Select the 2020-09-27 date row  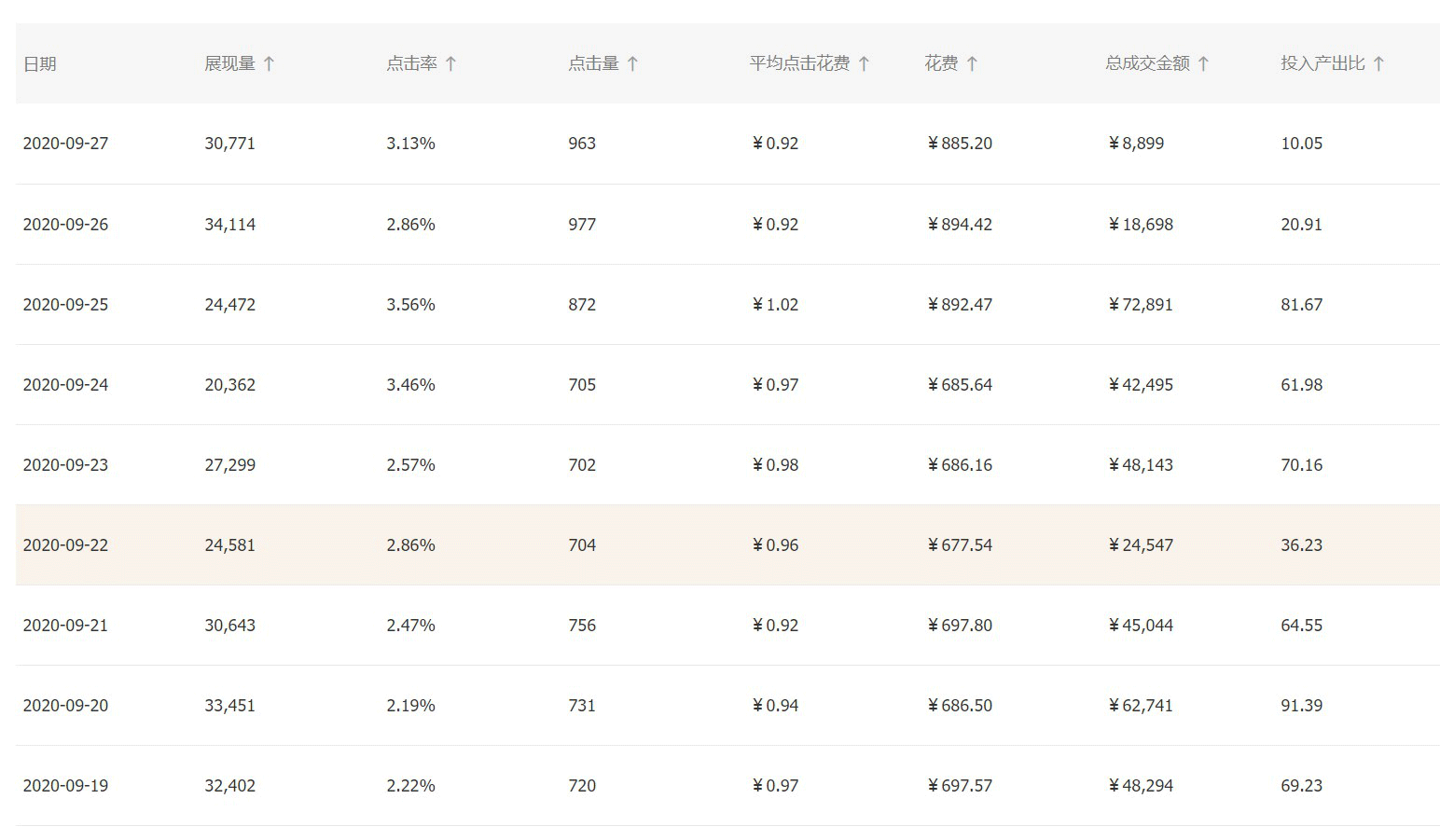coord(65,144)
